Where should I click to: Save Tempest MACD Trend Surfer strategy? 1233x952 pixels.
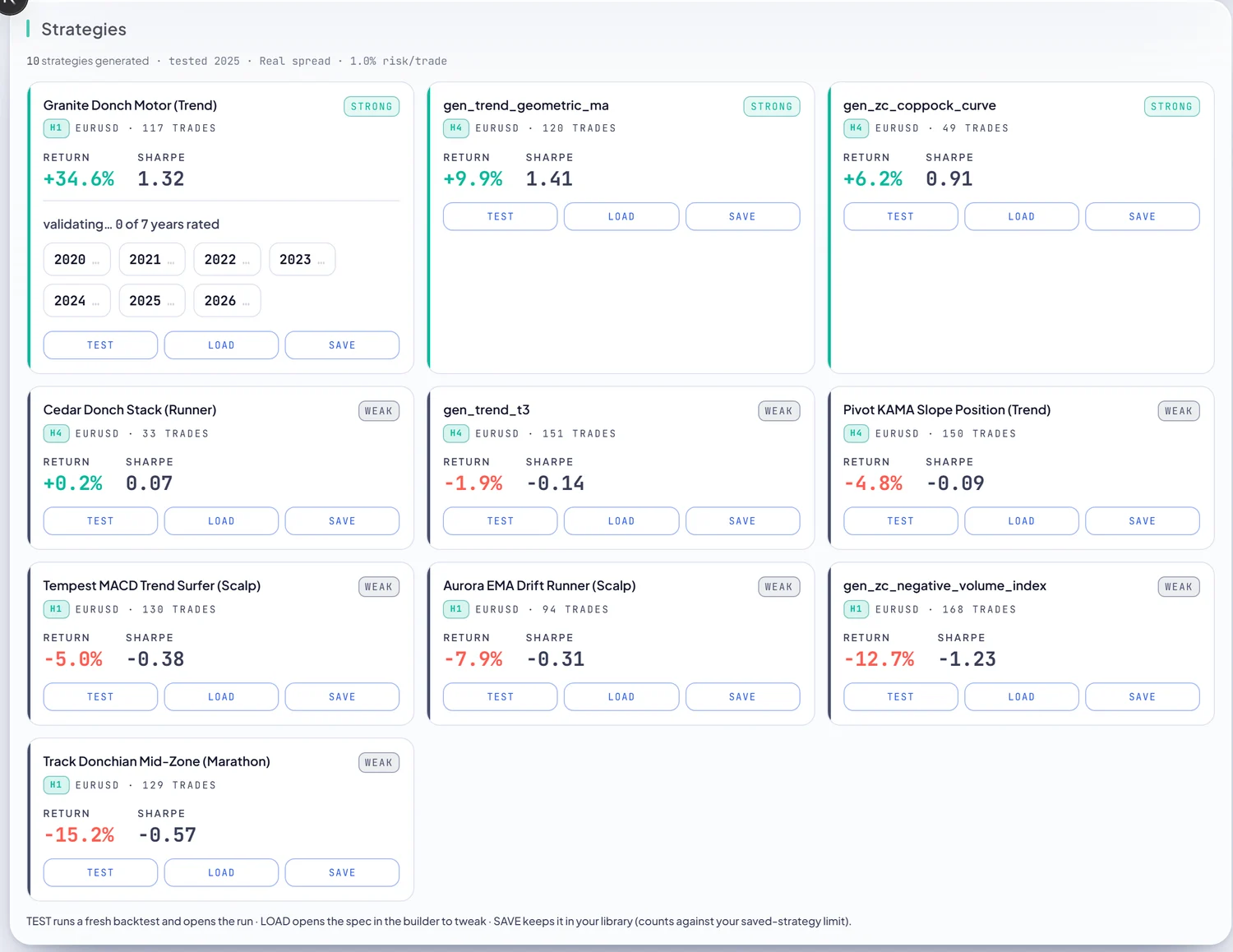342,697
